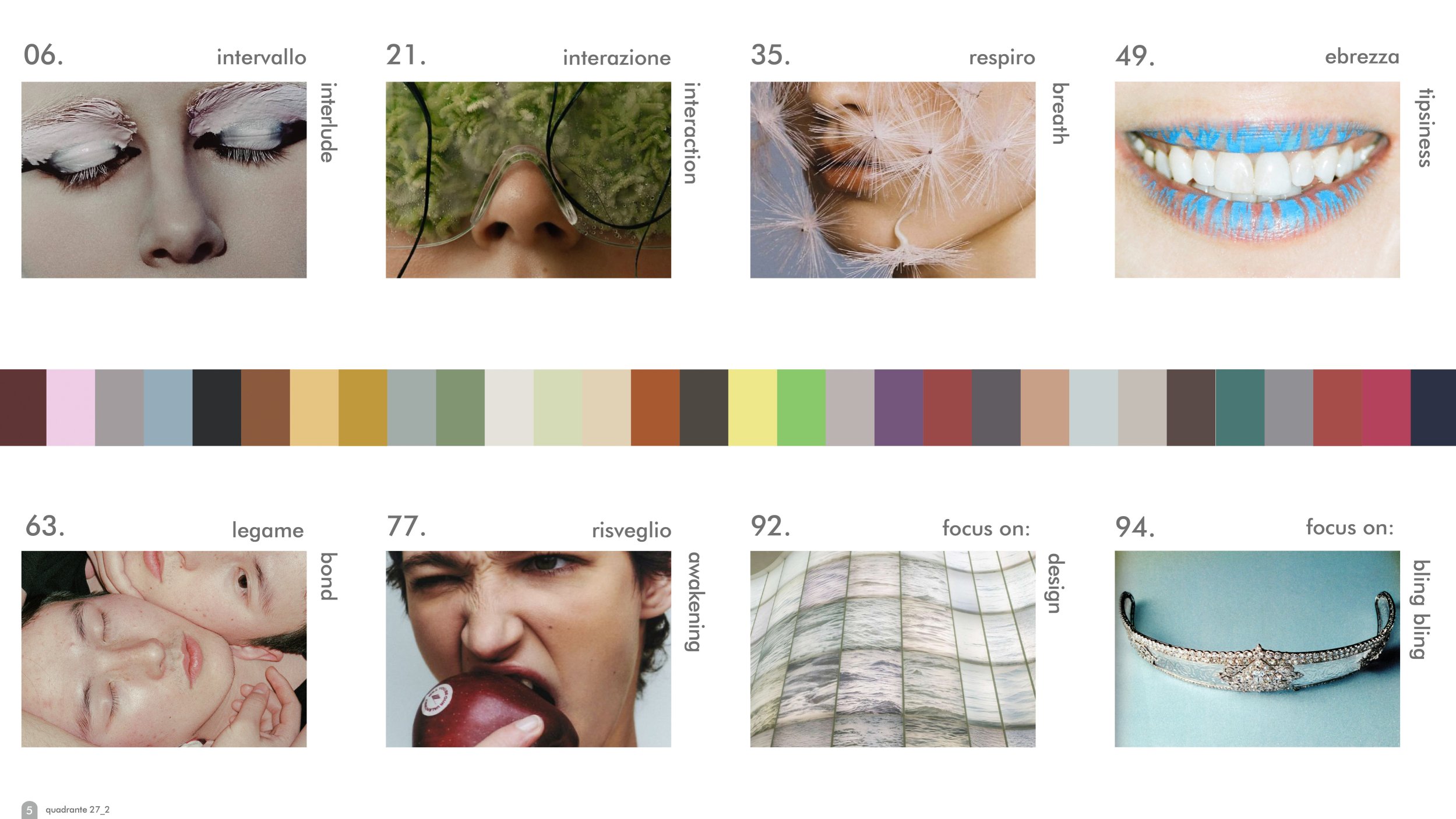1456x819 pixels.
Task: Open the interazione green glasses image
Action: pos(528,179)
